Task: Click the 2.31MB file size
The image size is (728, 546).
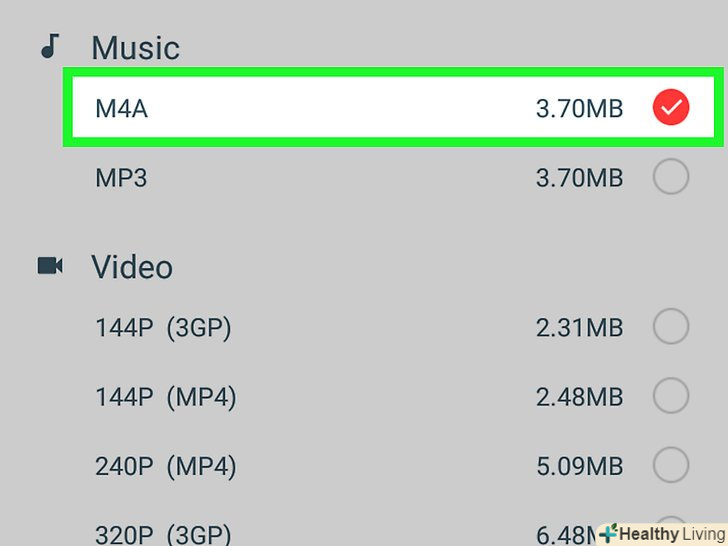Action: 579,327
